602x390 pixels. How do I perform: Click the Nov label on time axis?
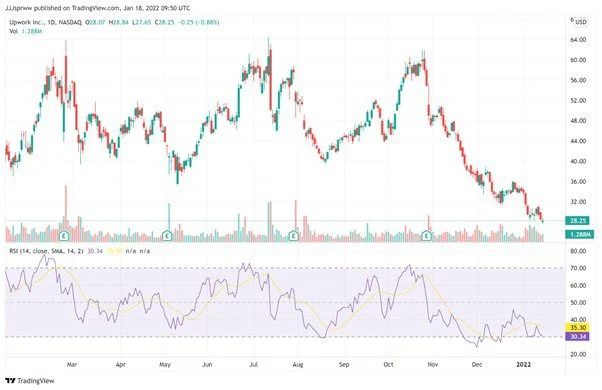click(433, 364)
